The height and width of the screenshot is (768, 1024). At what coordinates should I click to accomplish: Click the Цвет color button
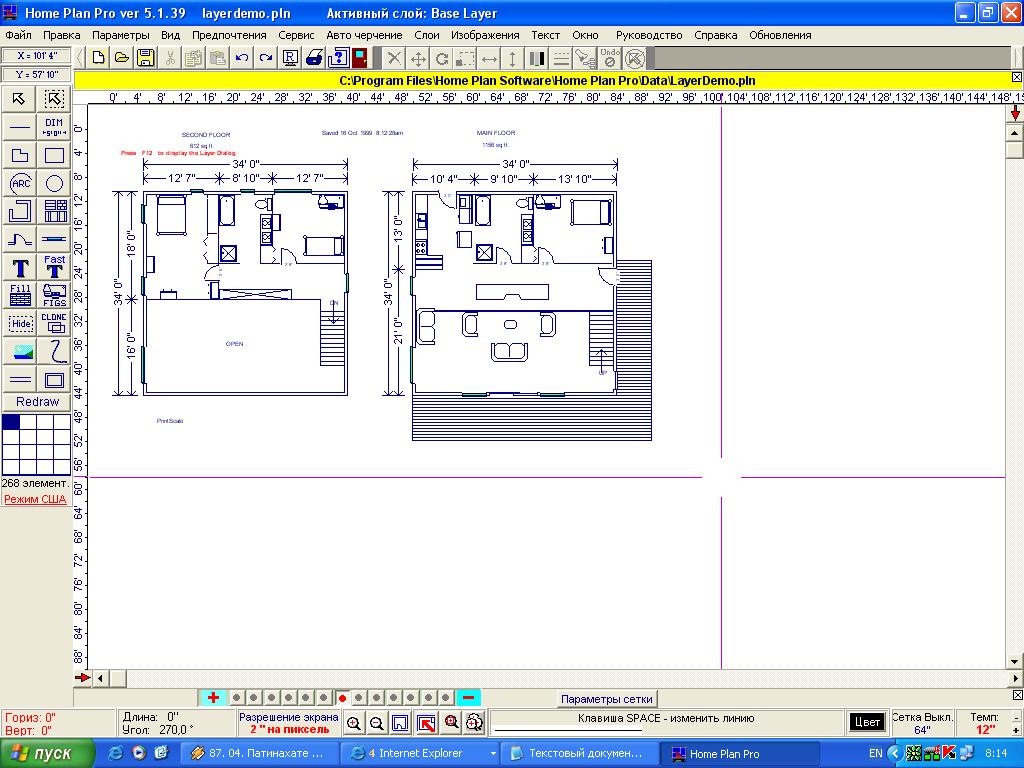click(867, 722)
